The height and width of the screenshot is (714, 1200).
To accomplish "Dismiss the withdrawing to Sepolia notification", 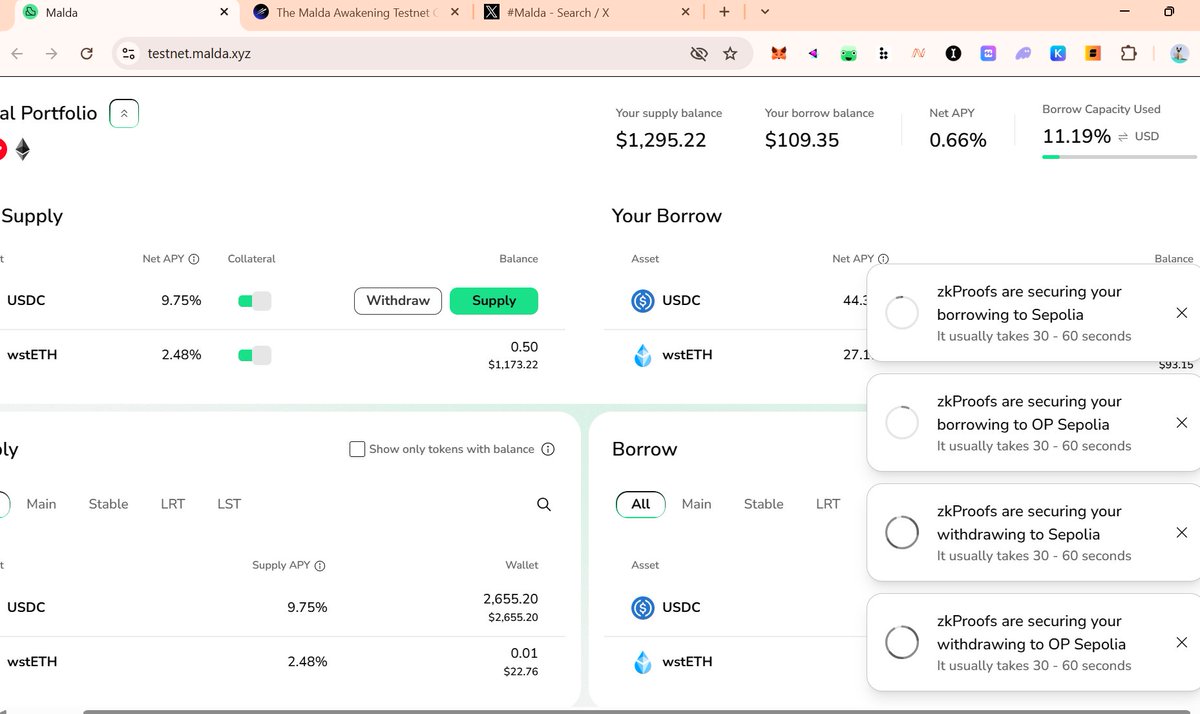I will pos(1182,533).
